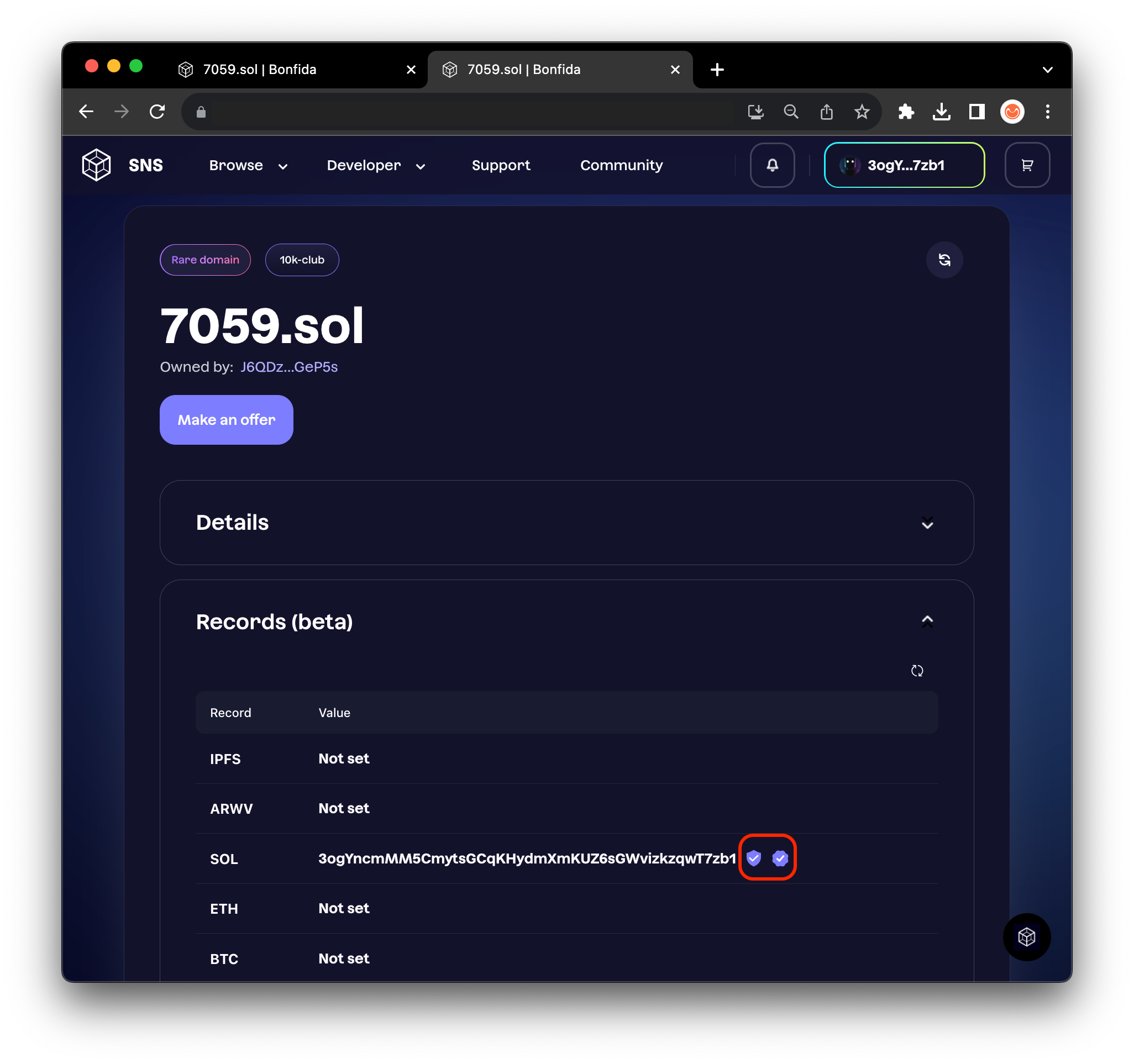Open the shopping cart icon
Viewport: 1134px width, 1064px height.
1027,165
